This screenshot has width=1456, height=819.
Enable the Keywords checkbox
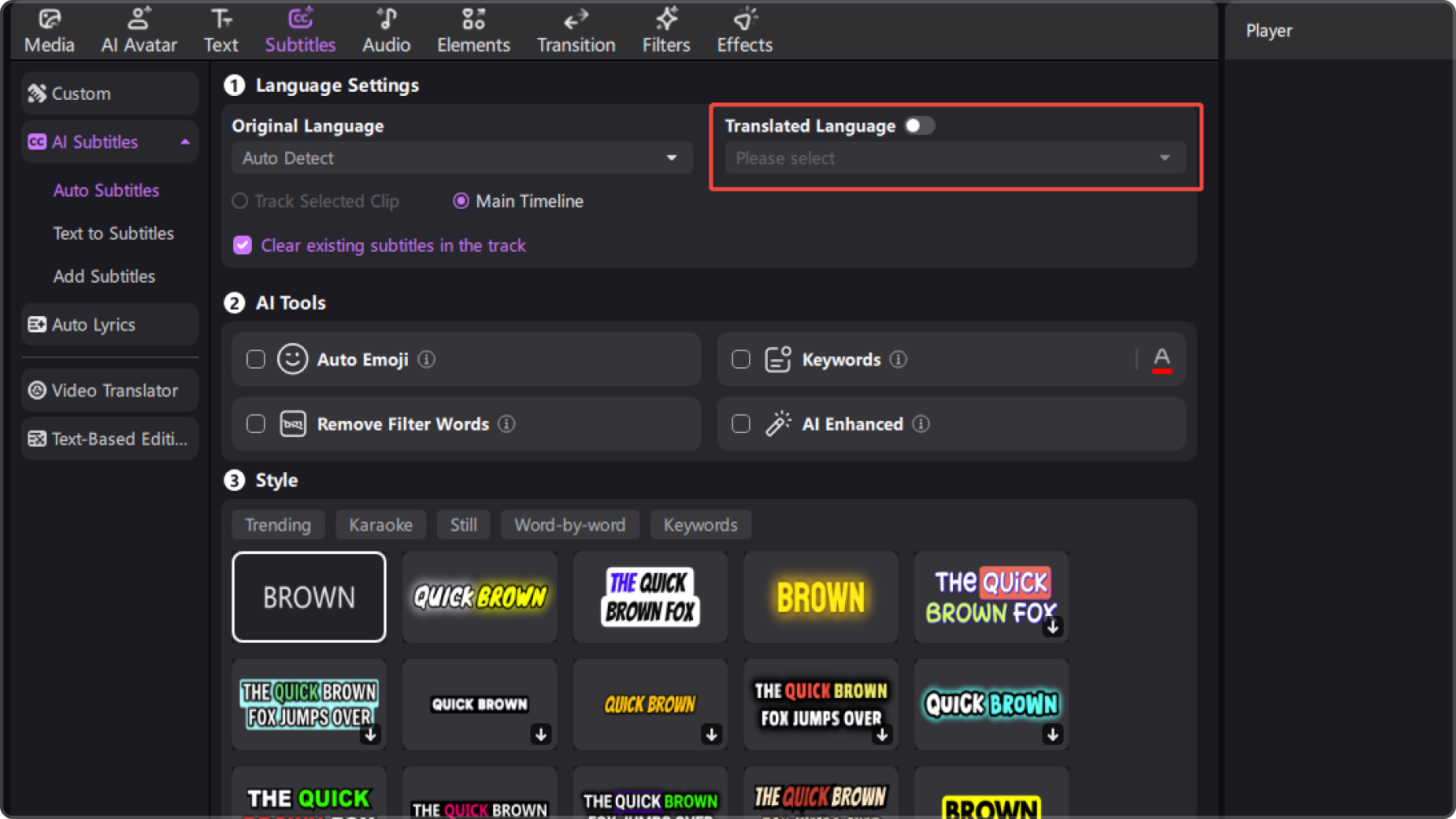coord(741,359)
